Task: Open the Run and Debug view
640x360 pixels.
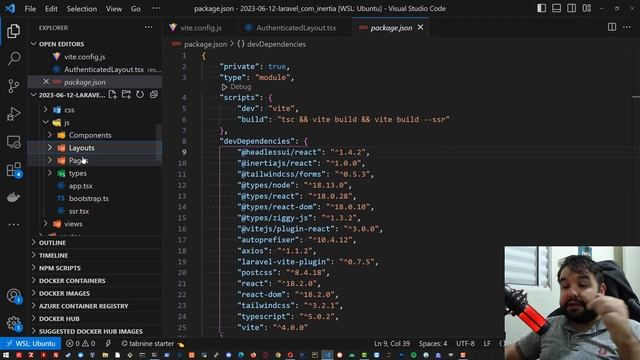Action: pyautogui.click(x=13, y=114)
